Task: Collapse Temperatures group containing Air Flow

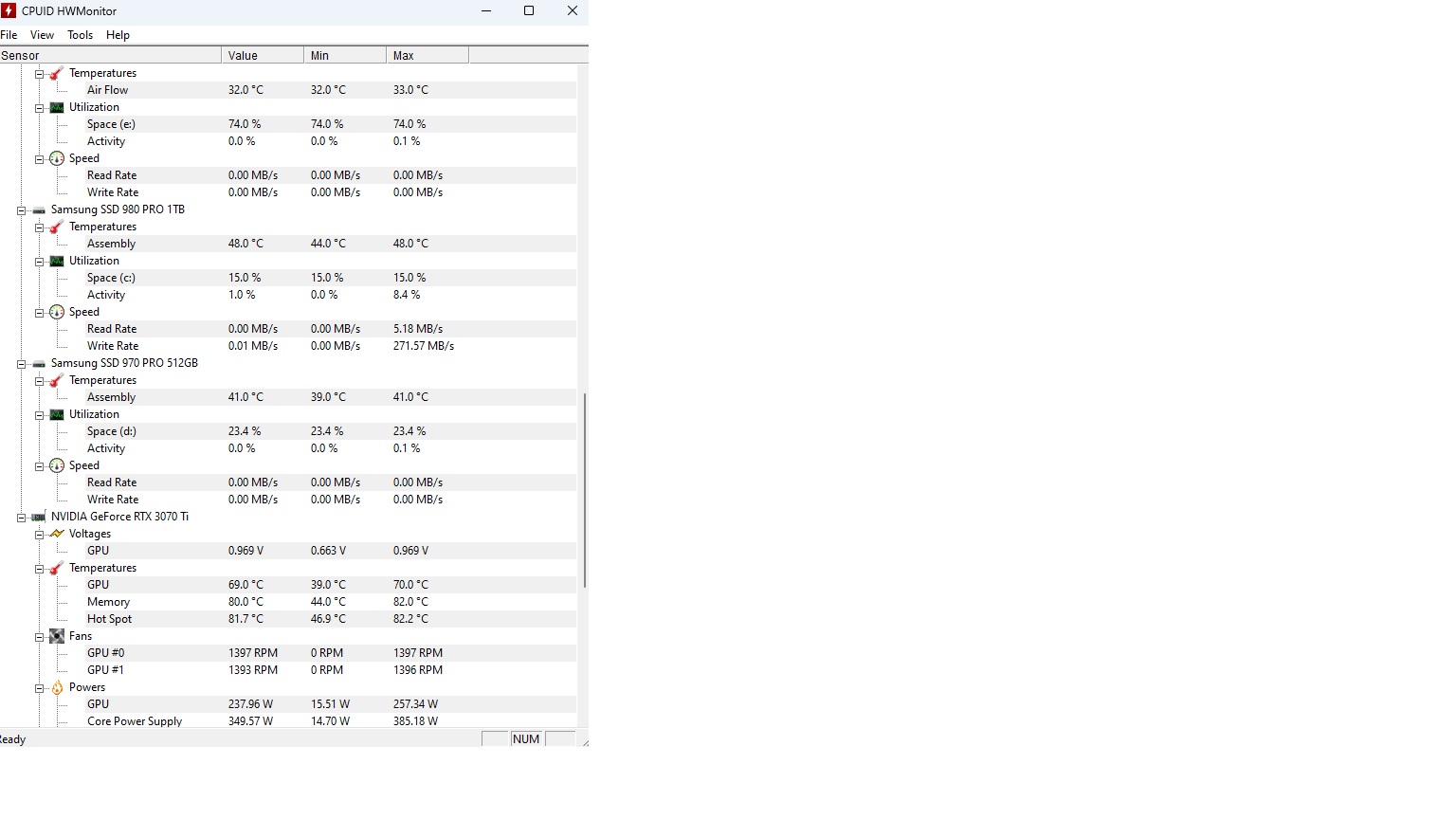Action: coord(40,74)
